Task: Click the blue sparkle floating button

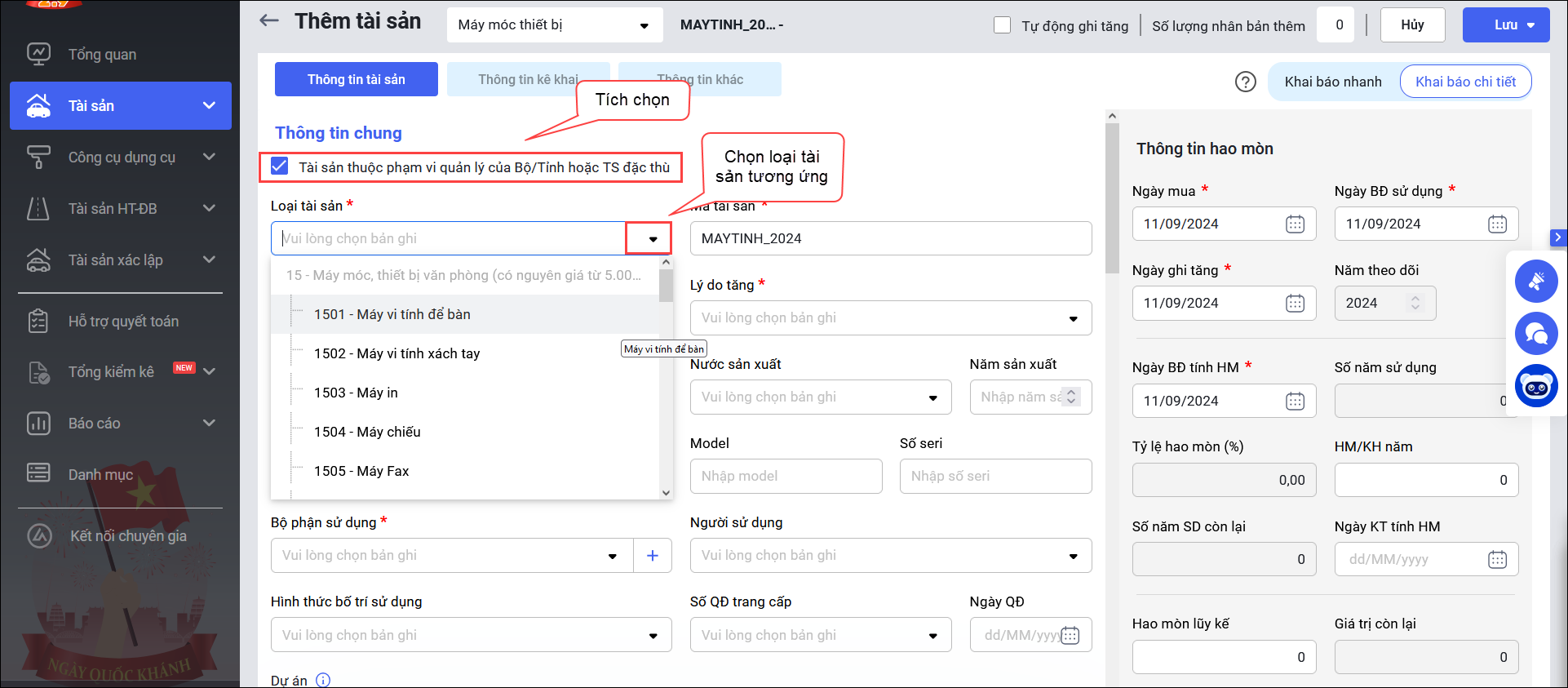Action: point(1536,282)
